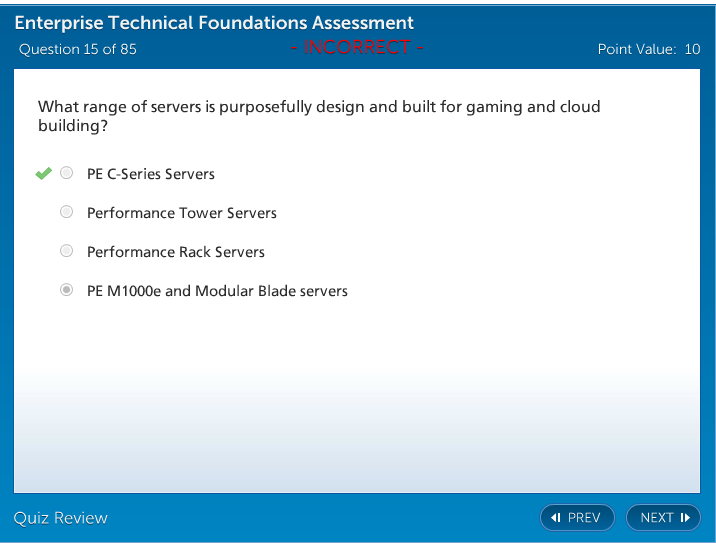Click the PE M1000e and Modular Blade servers text
The height and width of the screenshot is (543, 716).
point(217,291)
